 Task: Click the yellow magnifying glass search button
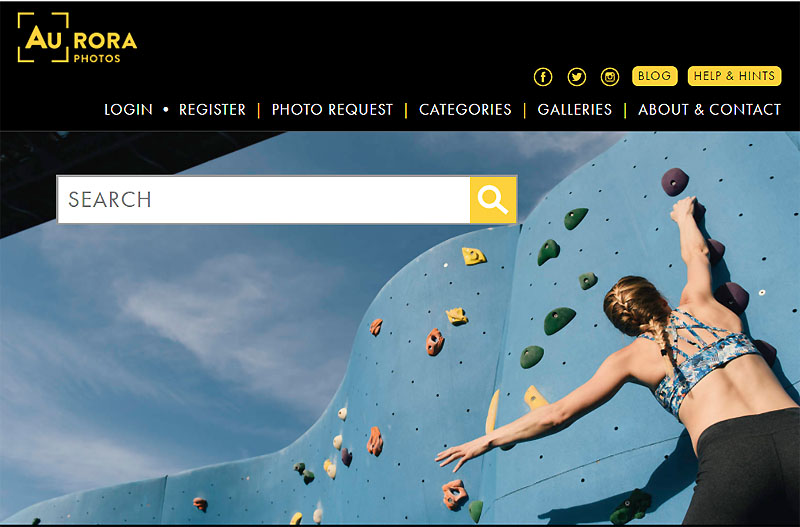(493, 199)
